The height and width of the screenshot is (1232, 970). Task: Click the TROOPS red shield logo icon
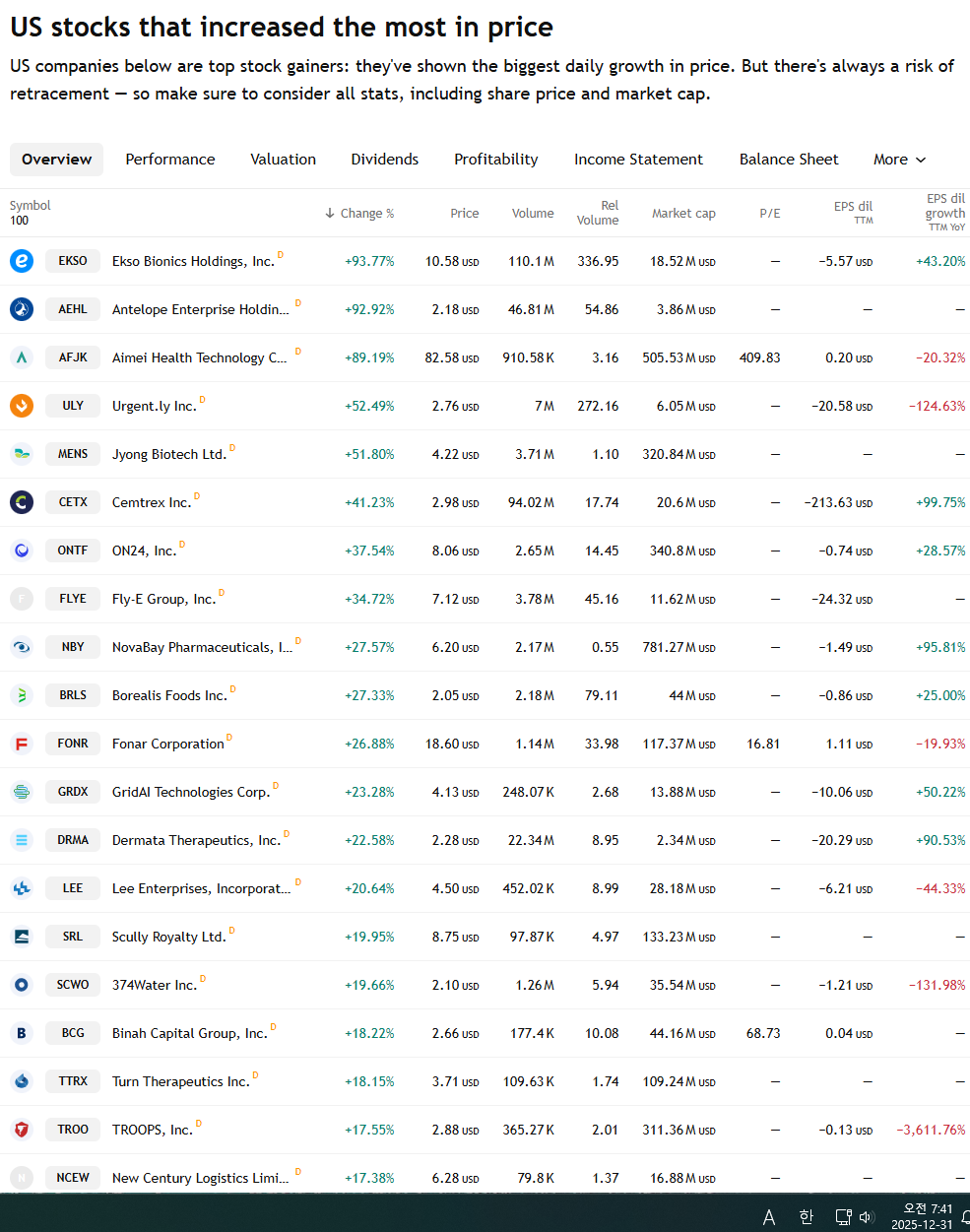pos(22,1130)
